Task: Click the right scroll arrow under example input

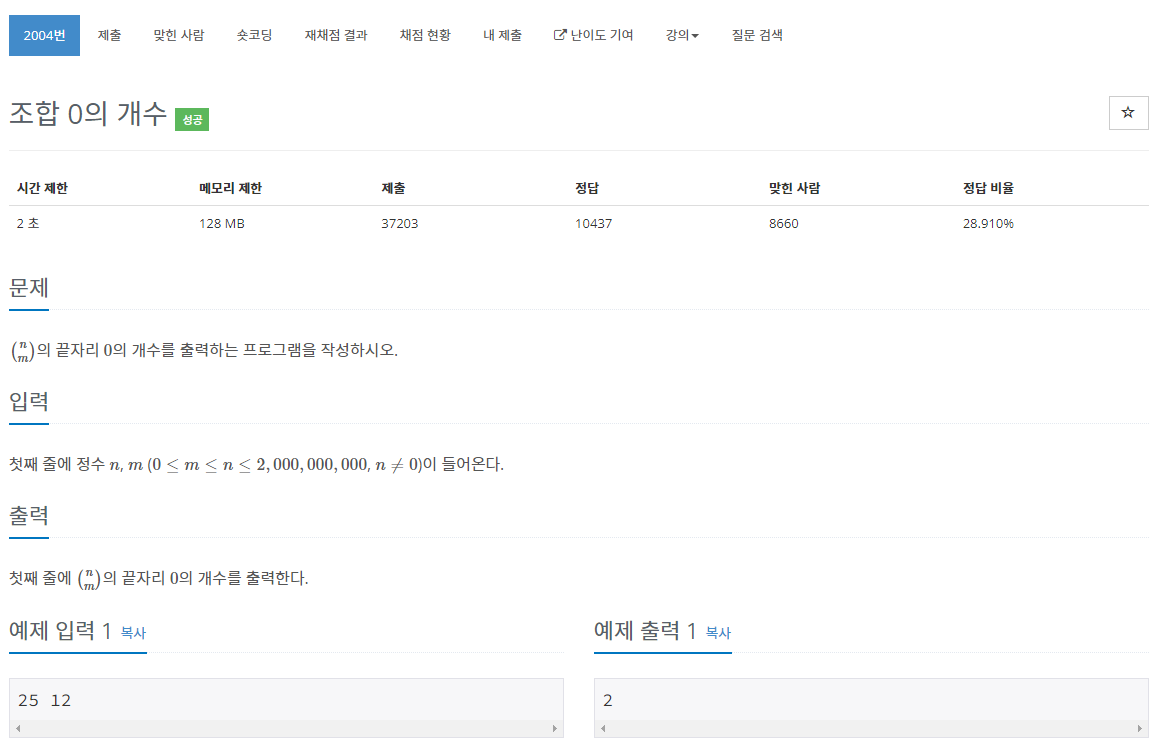Action: (554, 729)
